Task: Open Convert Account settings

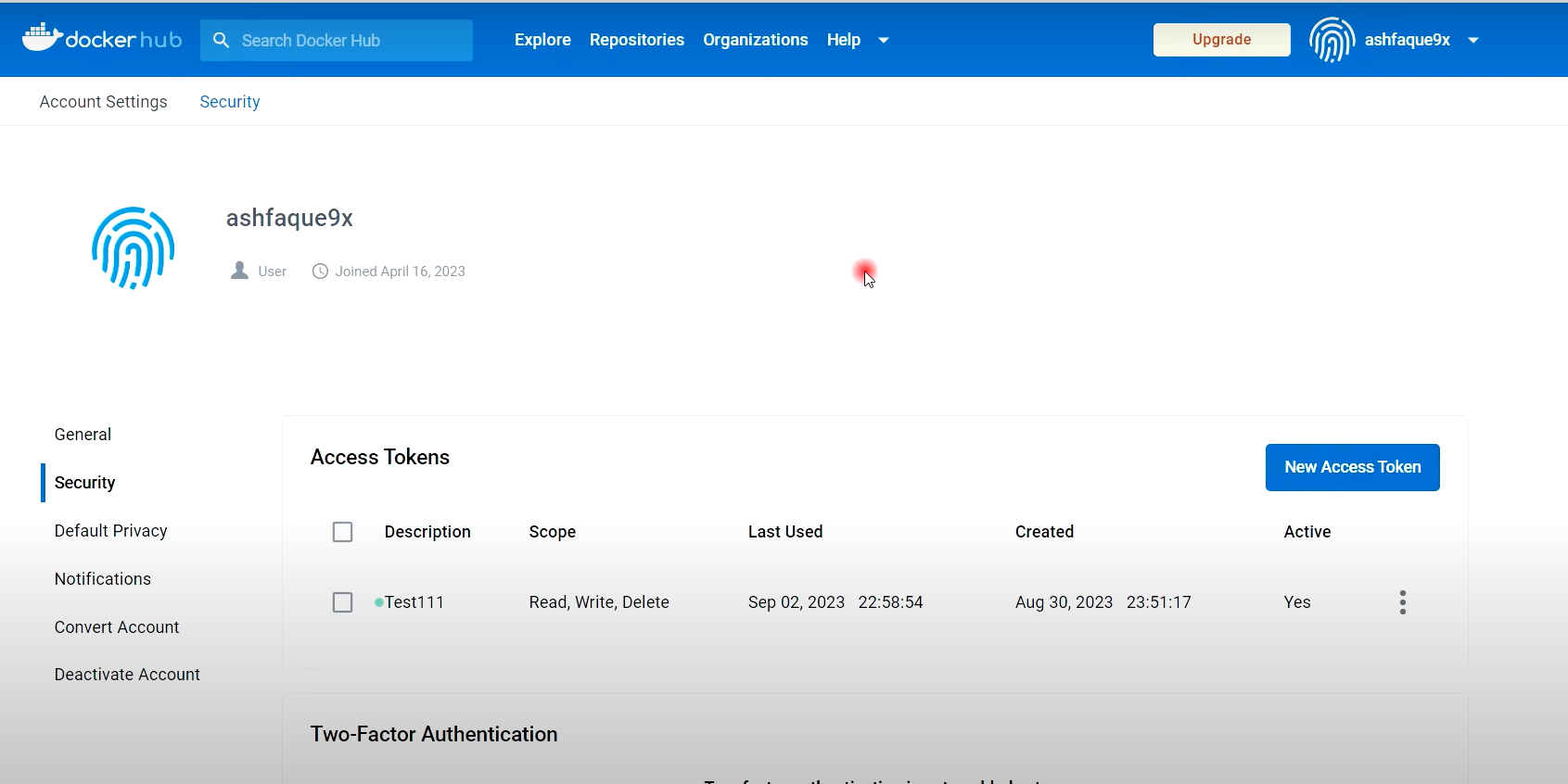Action: click(117, 627)
